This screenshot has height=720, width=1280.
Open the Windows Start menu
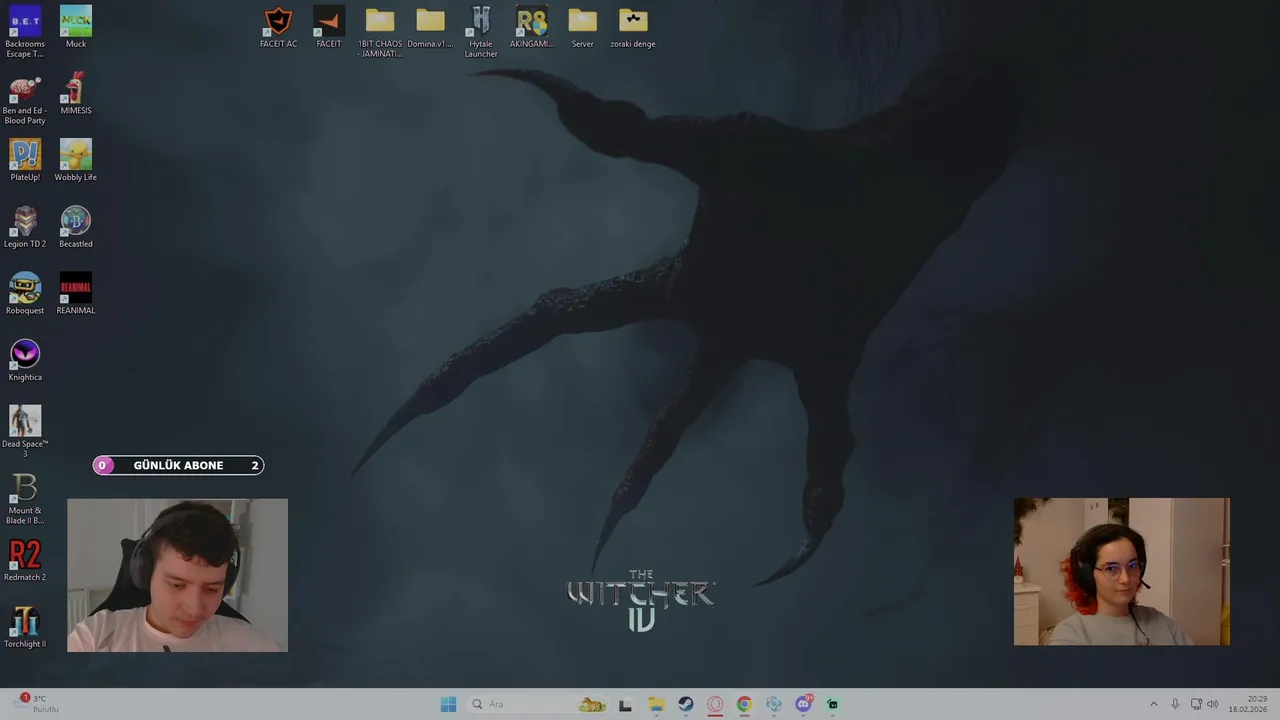pyautogui.click(x=448, y=704)
